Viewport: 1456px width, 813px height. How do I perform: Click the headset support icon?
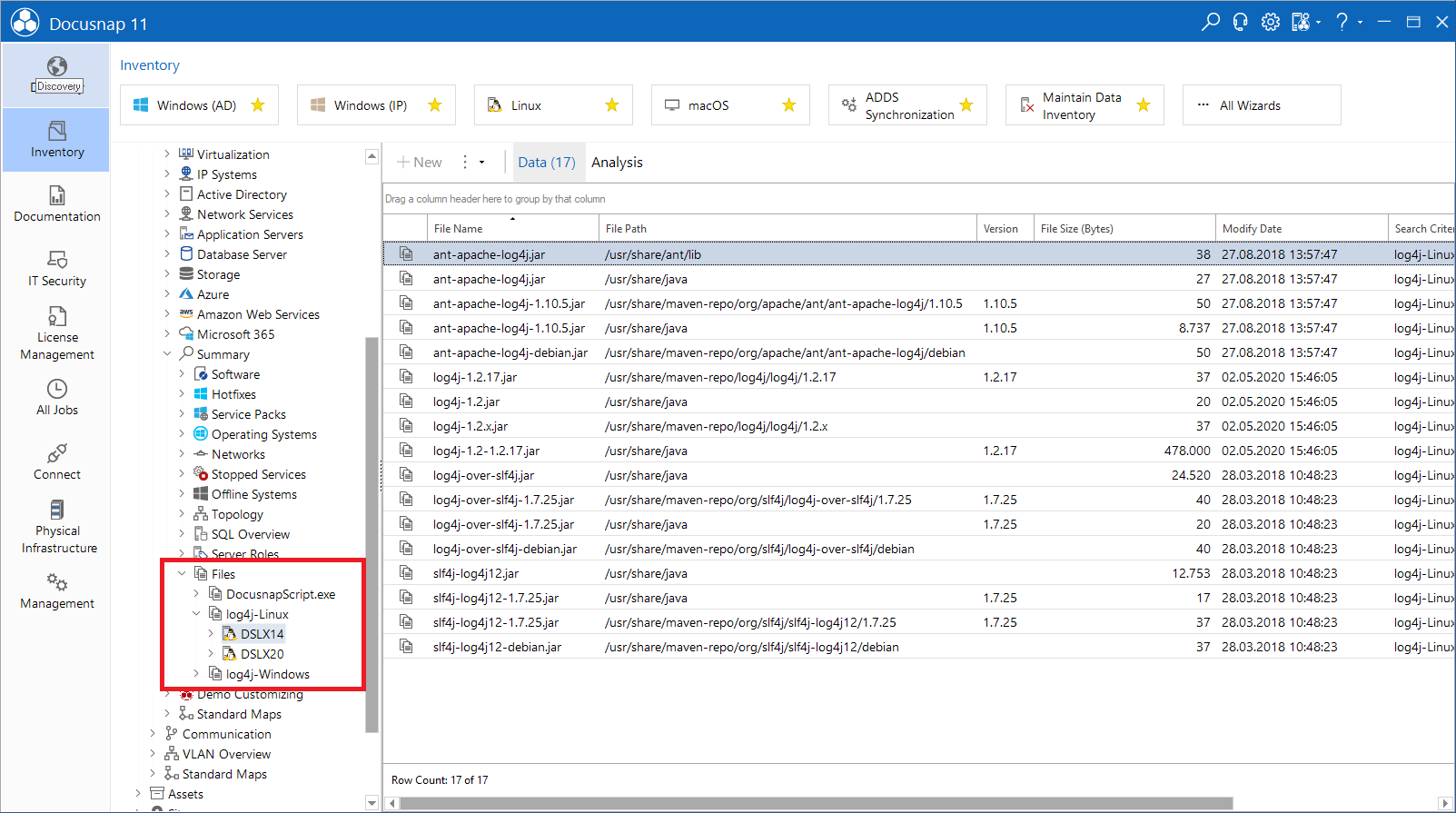coord(1240,22)
